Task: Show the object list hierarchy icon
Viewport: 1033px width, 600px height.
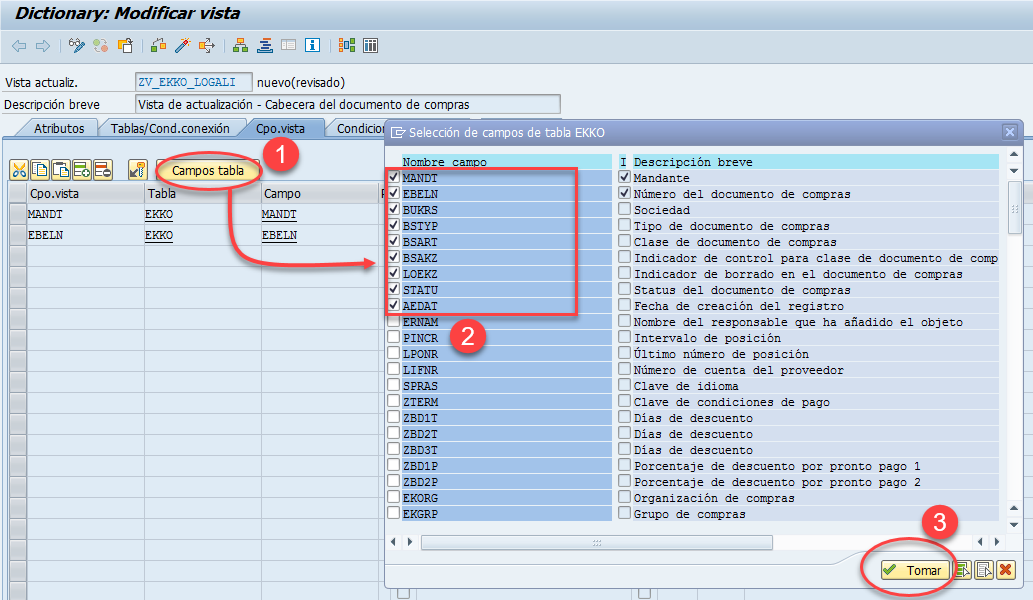Action: point(240,45)
